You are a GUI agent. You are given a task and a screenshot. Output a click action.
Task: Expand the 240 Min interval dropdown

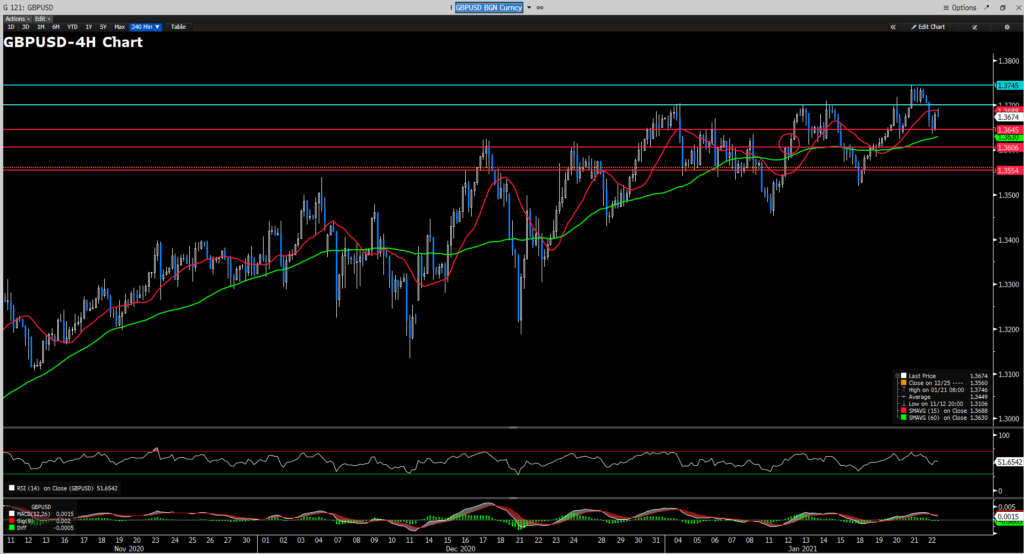coord(145,27)
